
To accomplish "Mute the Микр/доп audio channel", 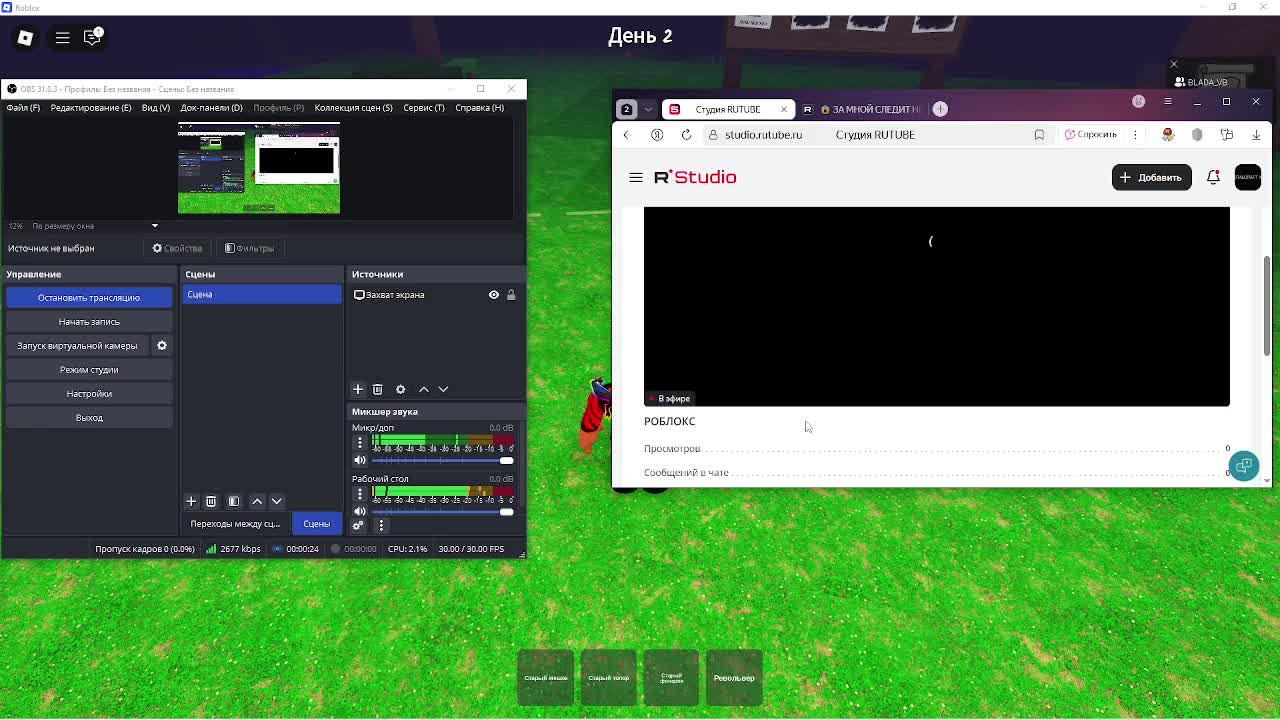I will coord(360,460).
